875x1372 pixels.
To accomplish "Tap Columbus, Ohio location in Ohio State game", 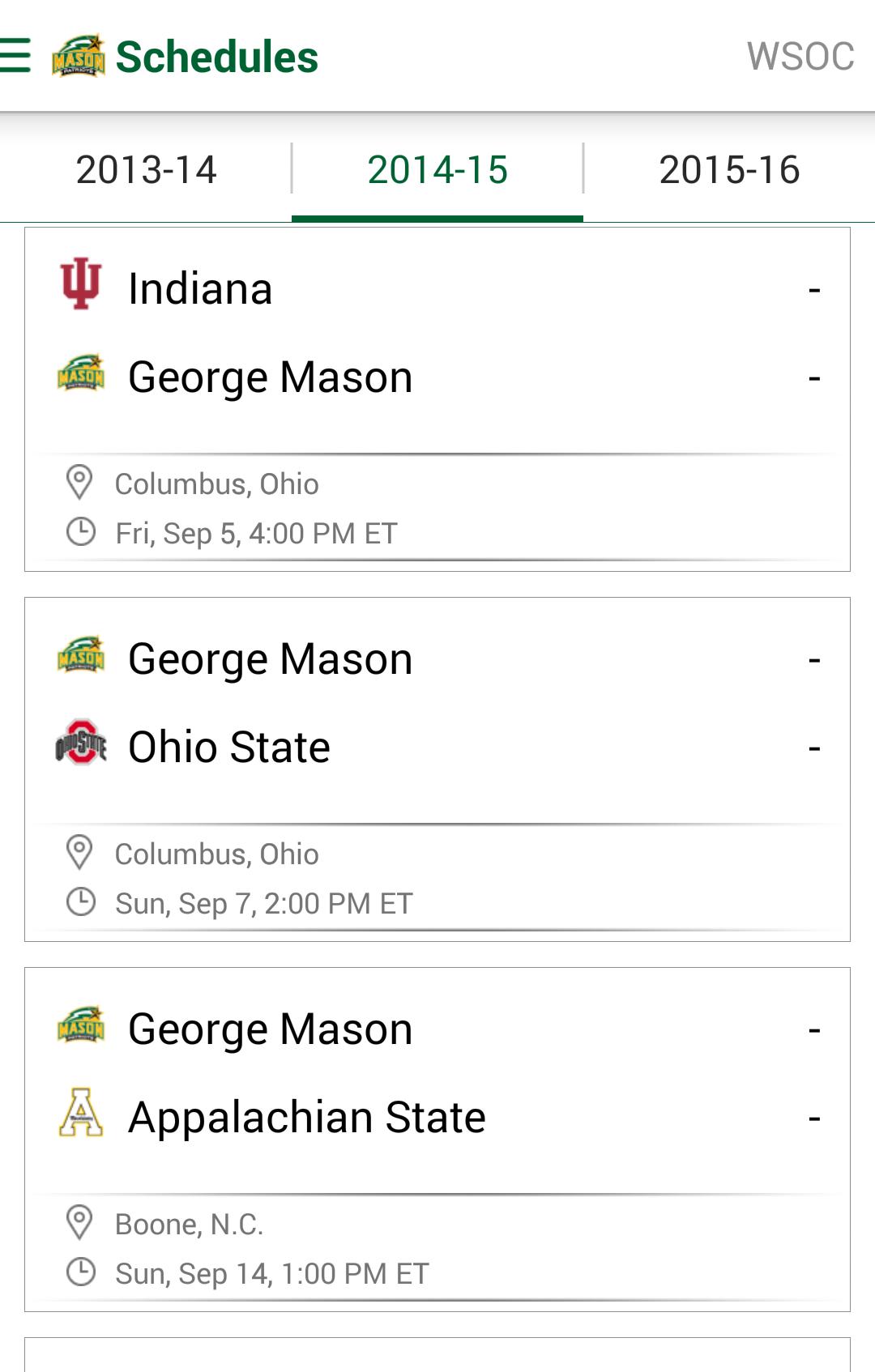I will pos(216,854).
